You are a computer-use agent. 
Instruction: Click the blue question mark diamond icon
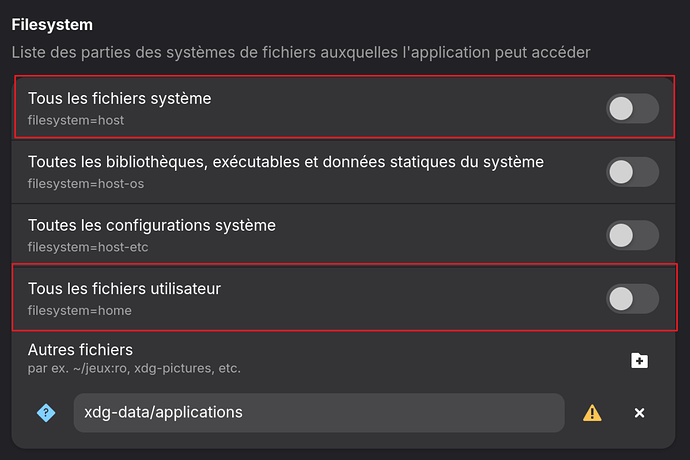46,412
